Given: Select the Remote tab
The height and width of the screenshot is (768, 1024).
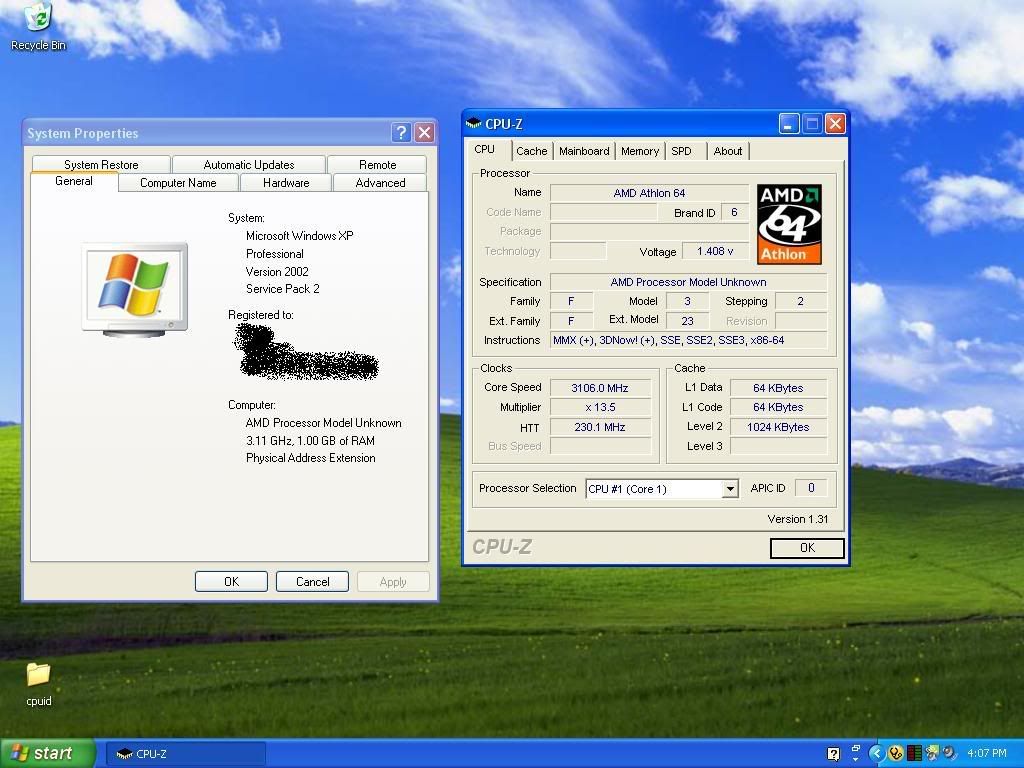Looking at the screenshot, I should (x=377, y=165).
